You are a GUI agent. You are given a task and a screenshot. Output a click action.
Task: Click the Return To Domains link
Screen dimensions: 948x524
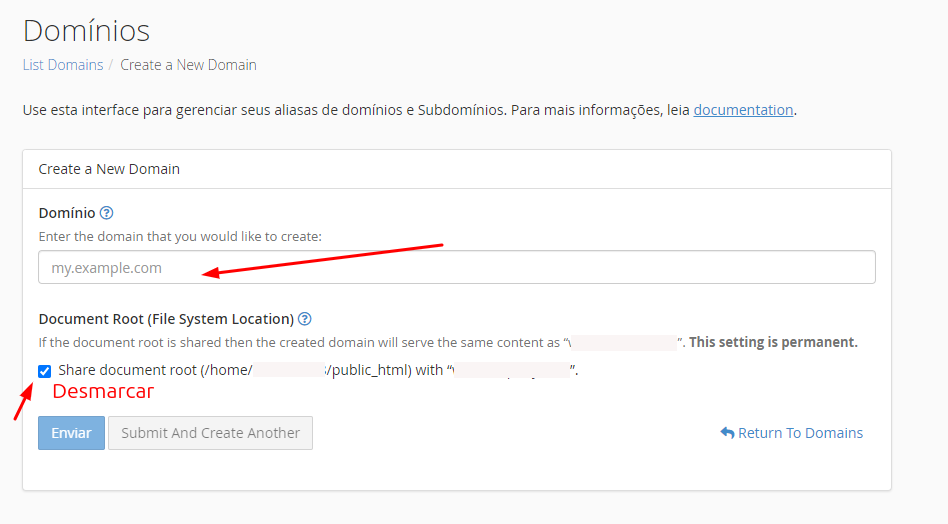800,433
